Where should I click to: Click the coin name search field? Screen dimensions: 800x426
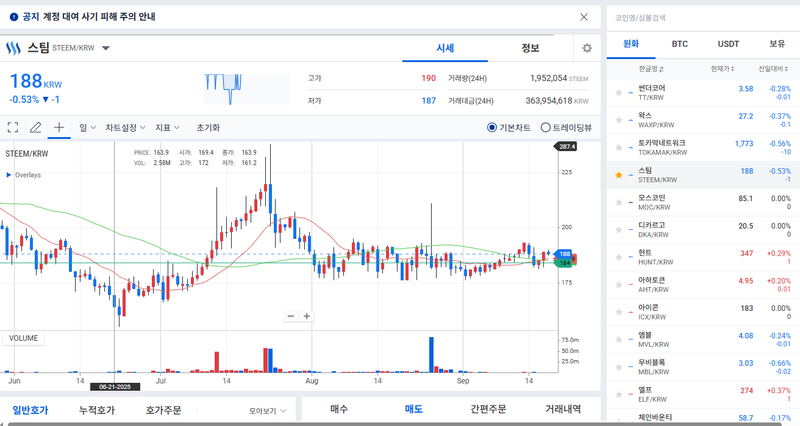(703, 18)
